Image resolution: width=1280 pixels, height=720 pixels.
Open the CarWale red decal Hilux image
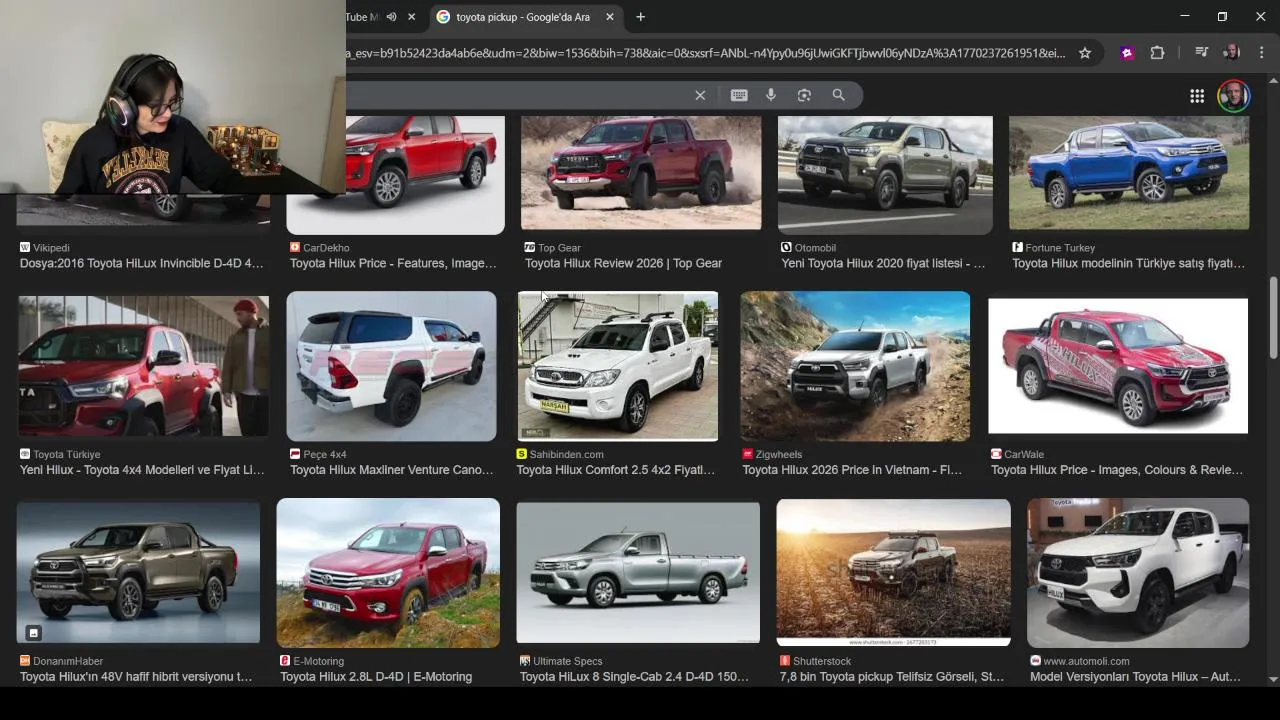tap(1118, 366)
